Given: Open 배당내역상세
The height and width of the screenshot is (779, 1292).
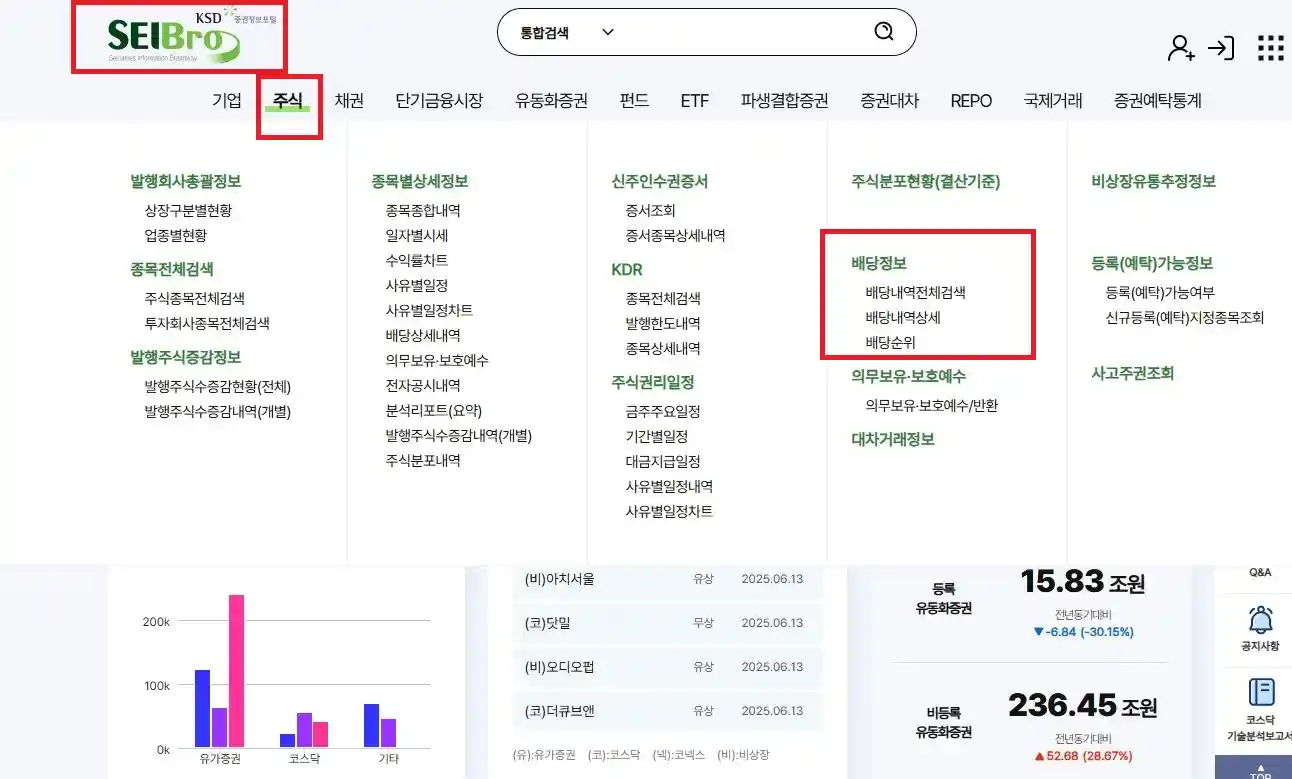Looking at the screenshot, I should click(903, 318).
